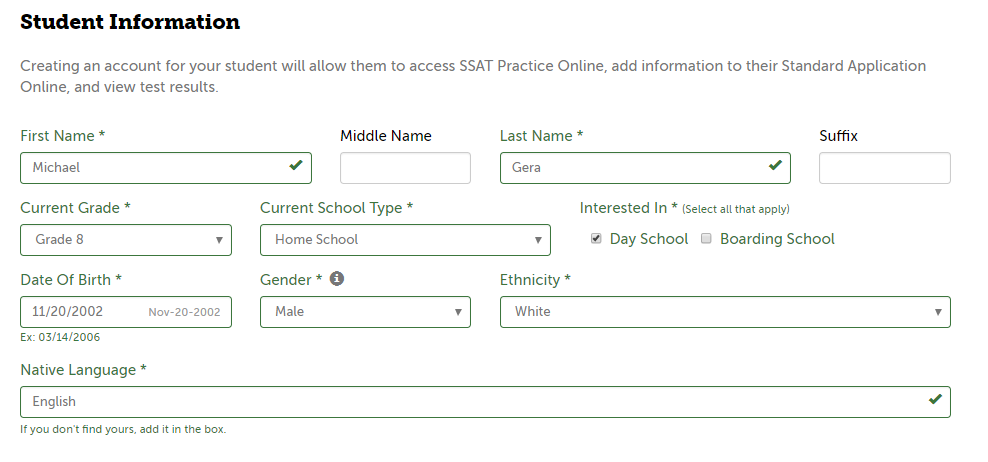
Task: Click the First Name validation checkmark
Action: 296,165
